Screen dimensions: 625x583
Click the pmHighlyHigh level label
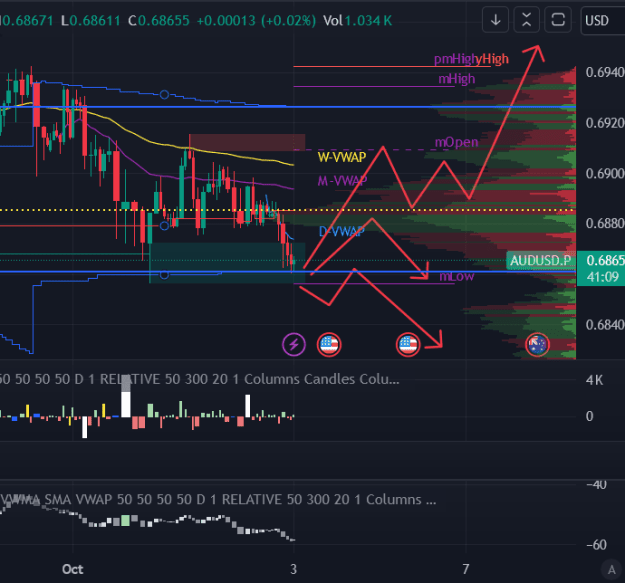pos(471,59)
